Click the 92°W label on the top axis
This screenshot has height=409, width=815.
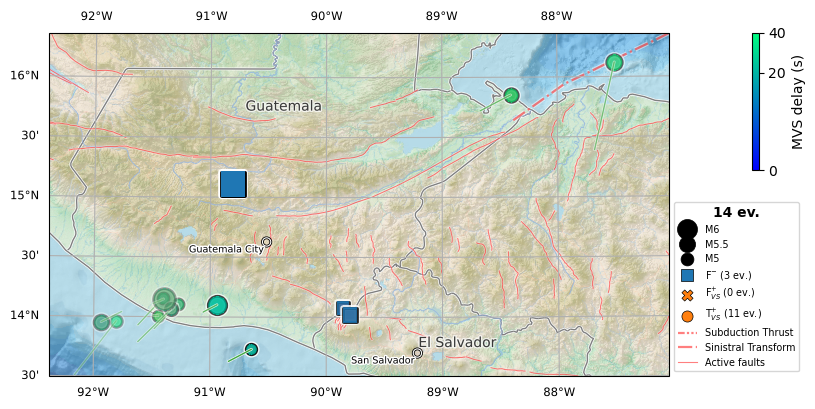(96, 16)
